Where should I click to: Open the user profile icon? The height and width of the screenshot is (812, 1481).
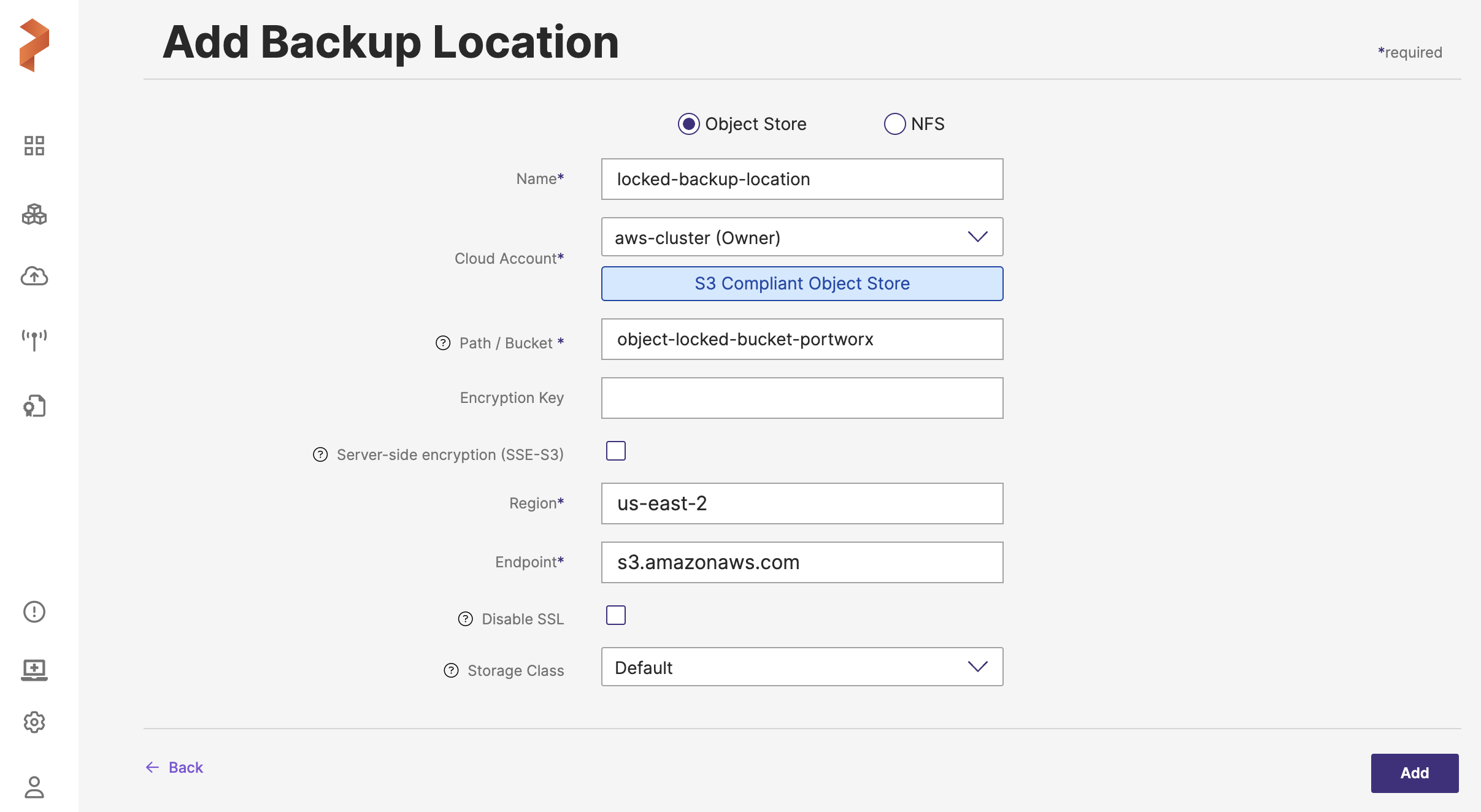(34, 787)
